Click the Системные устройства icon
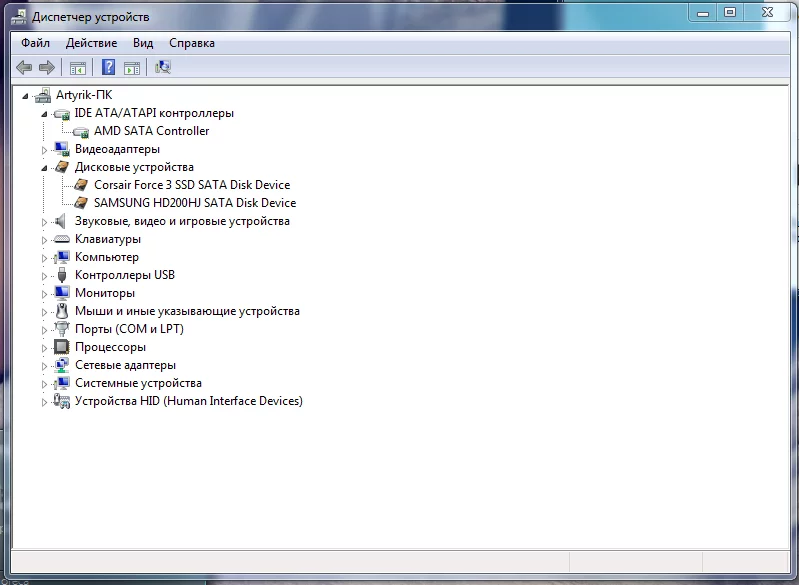Screen dimensions: 799x585 click(x=62, y=383)
